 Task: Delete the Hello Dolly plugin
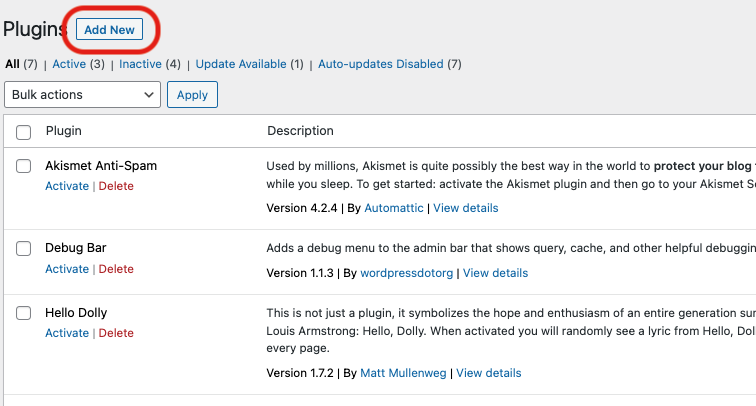tap(116, 333)
